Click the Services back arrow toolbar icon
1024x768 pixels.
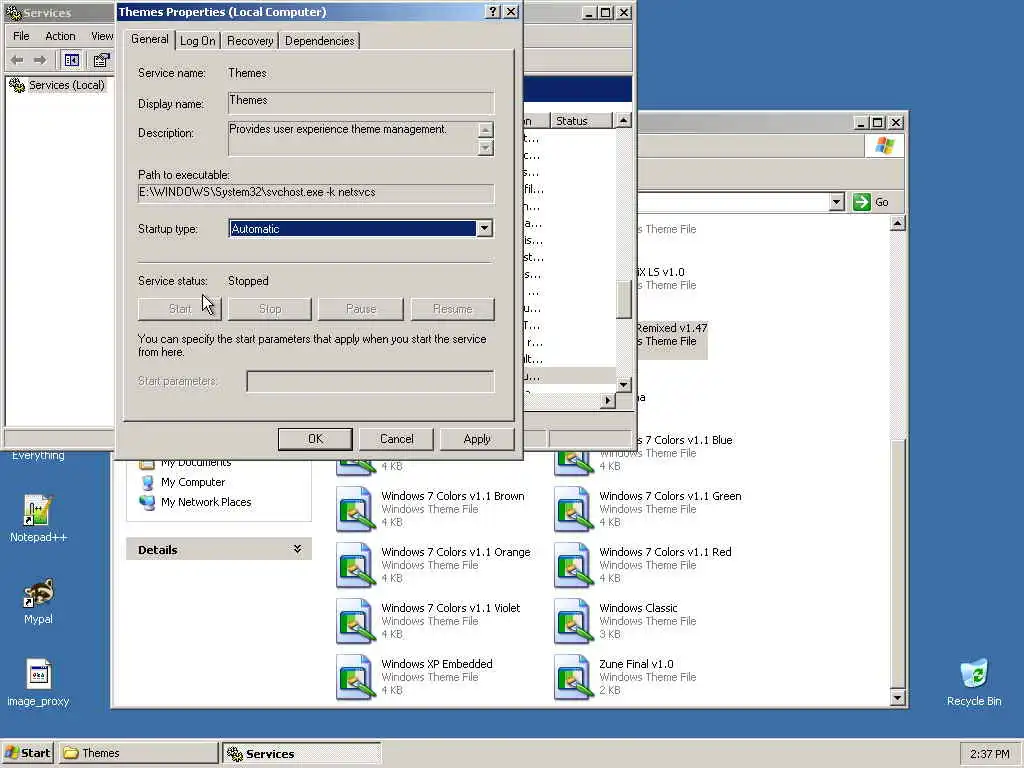pyautogui.click(x=17, y=60)
